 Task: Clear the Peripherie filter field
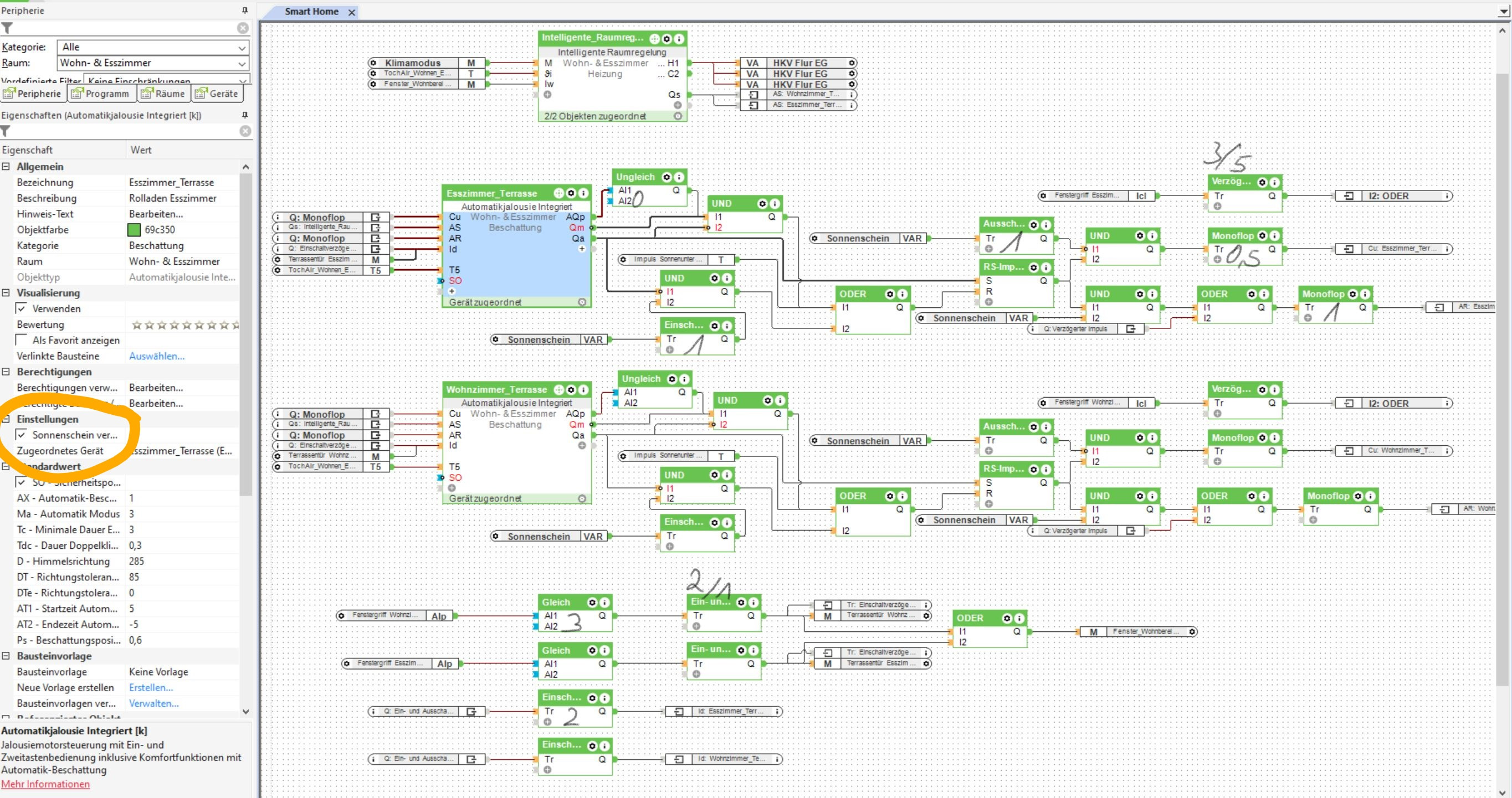[x=243, y=28]
